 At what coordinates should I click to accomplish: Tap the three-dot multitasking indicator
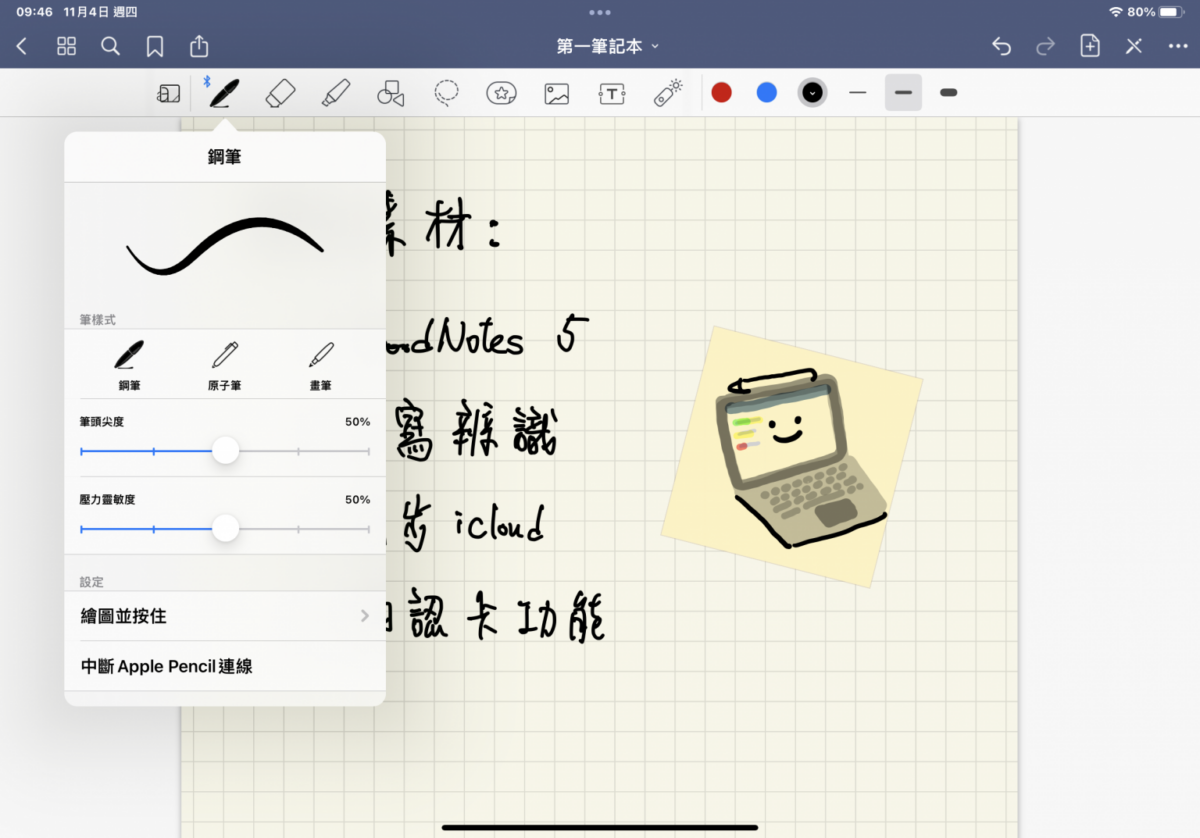pos(600,12)
